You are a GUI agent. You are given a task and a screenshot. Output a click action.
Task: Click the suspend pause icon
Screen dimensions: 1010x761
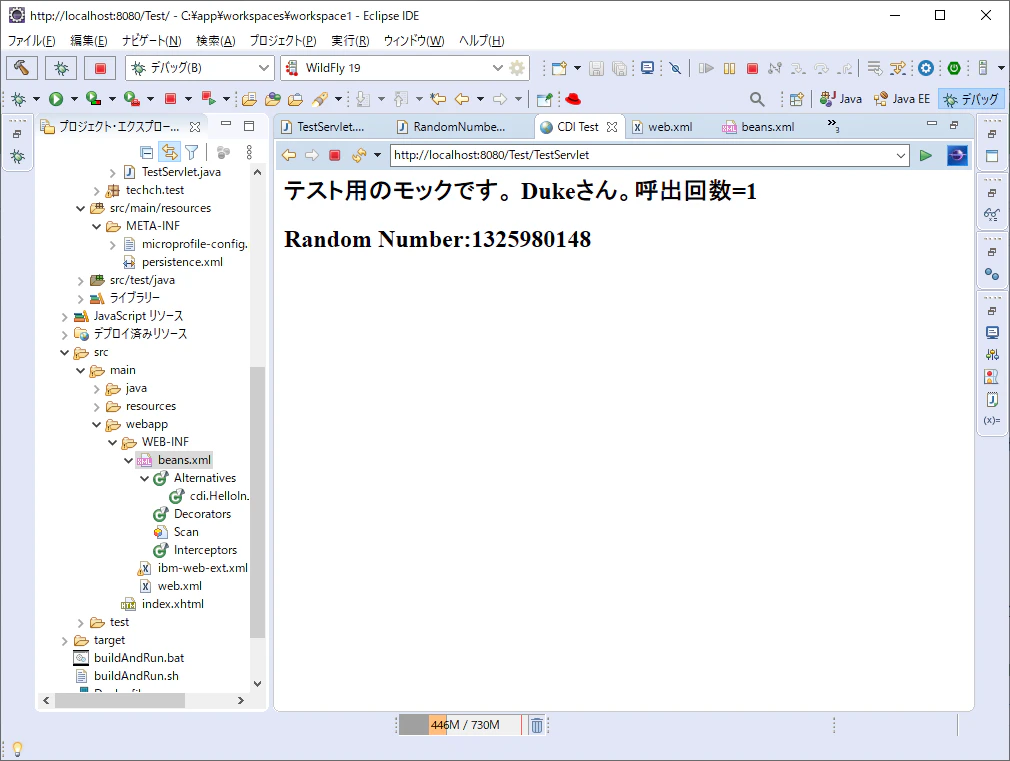point(729,68)
